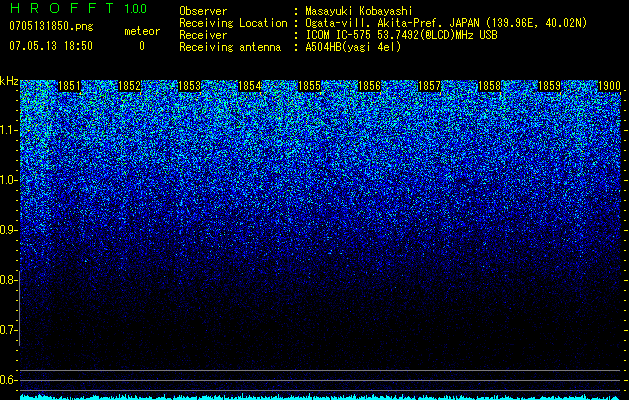Click the A504HB(yagi 4el) antenna text
This screenshot has height=400, width=629.
(353, 47)
